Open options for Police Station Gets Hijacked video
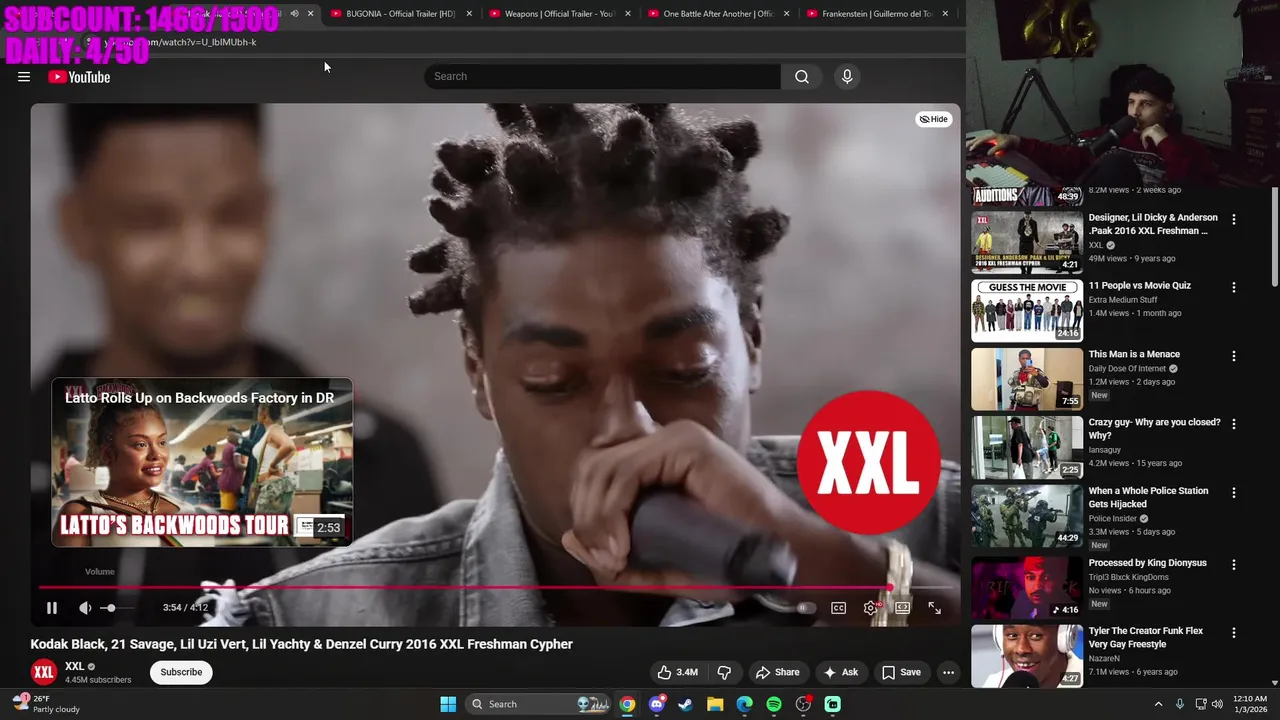Viewport: 1280px width, 720px height. tap(1233, 493)
